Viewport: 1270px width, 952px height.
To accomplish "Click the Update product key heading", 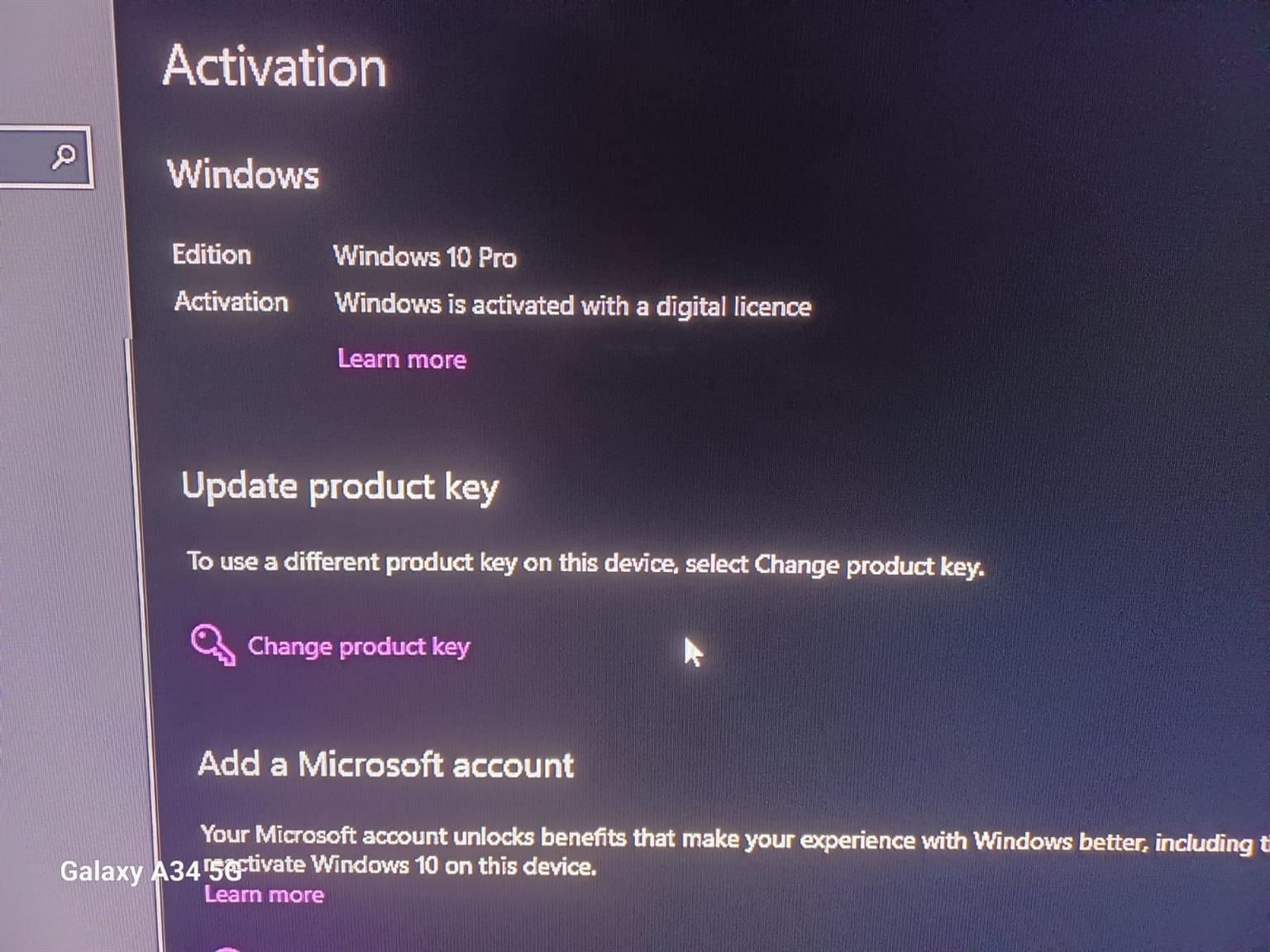I will 340,487.
